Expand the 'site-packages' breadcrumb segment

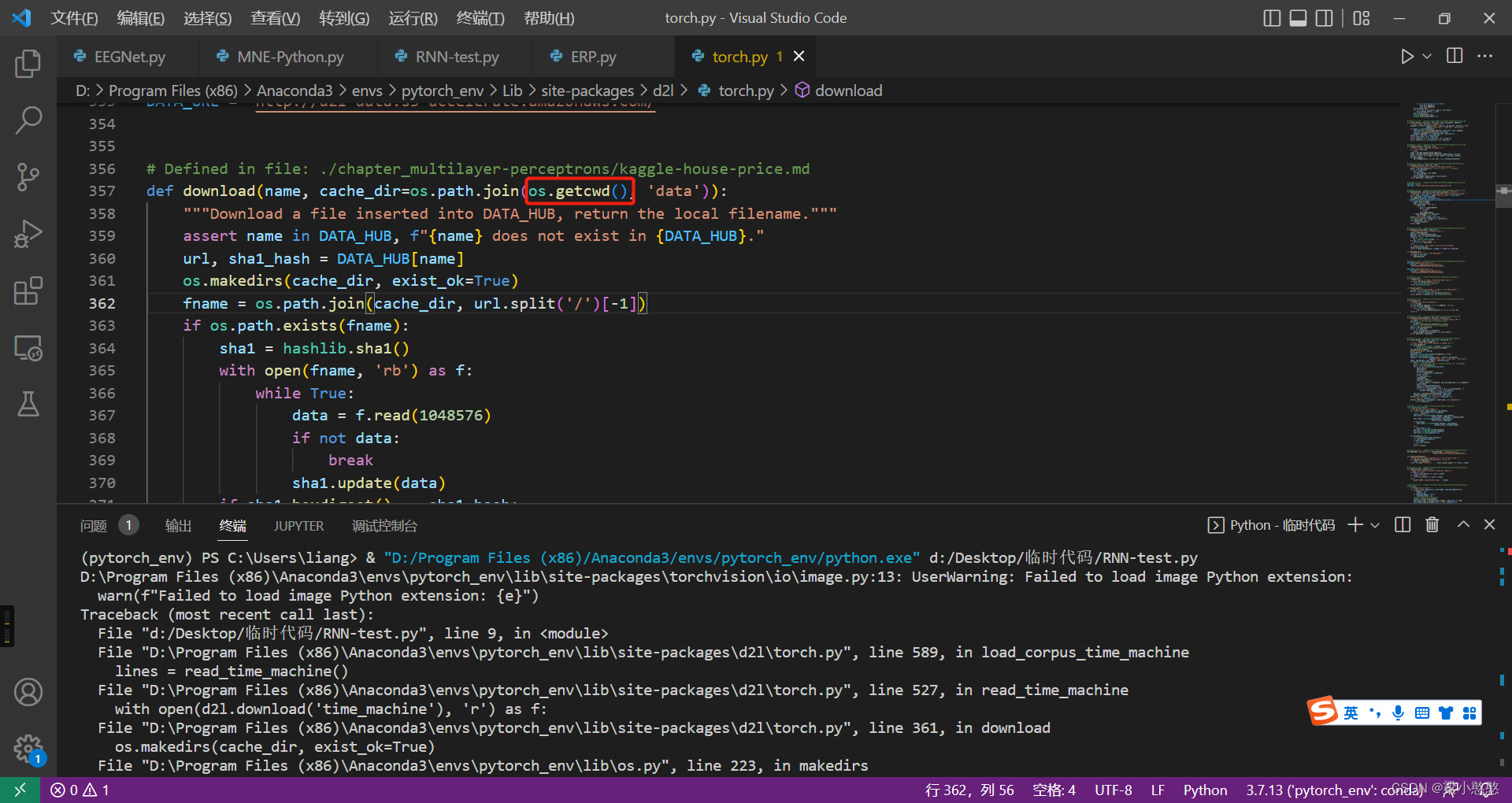click(x=587, y=91)
